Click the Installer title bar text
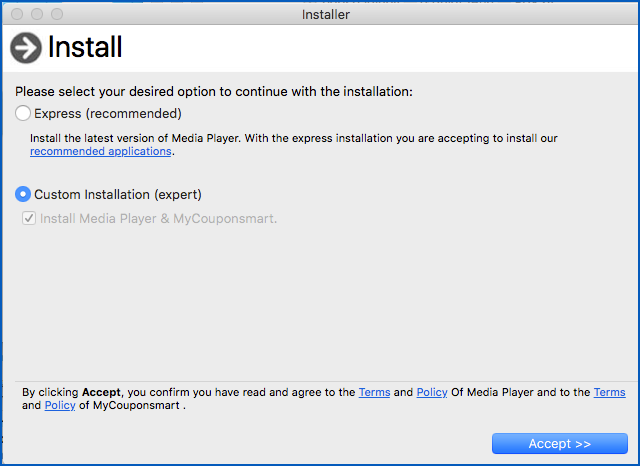This screenshot has height=466, width=640. coord(326,15)
